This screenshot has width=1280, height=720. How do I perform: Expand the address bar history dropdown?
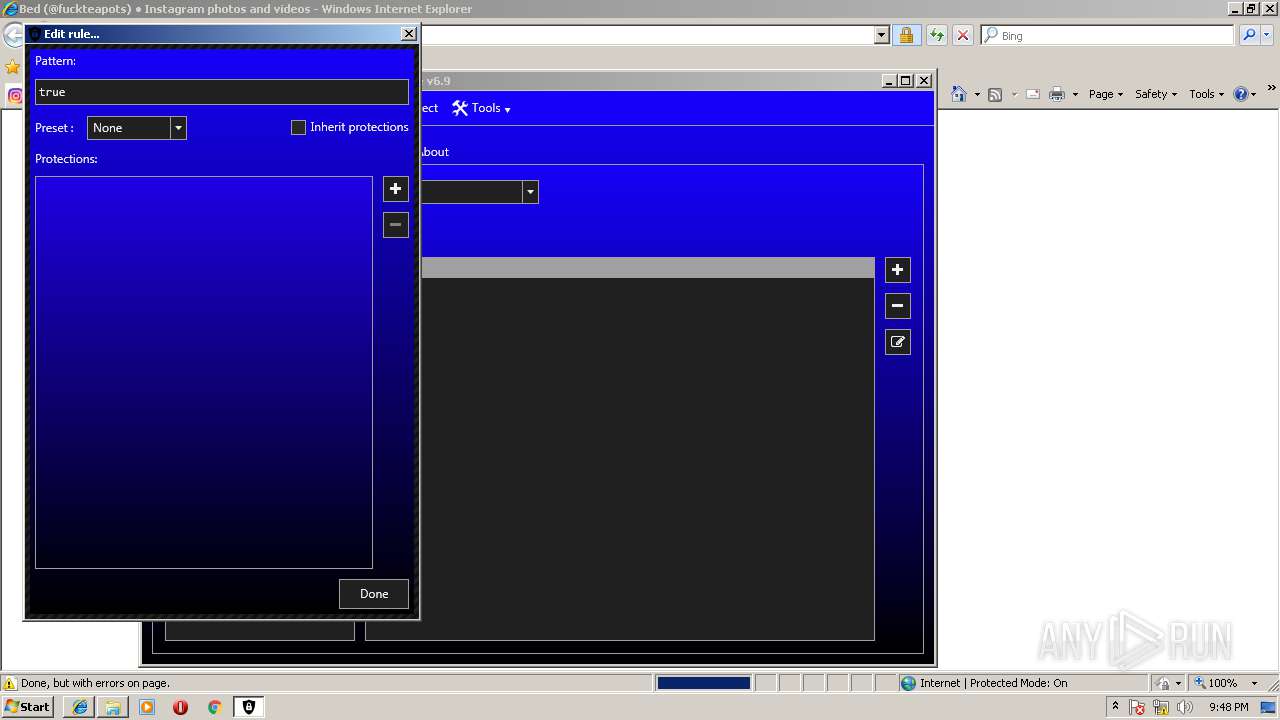coord(881,35)
